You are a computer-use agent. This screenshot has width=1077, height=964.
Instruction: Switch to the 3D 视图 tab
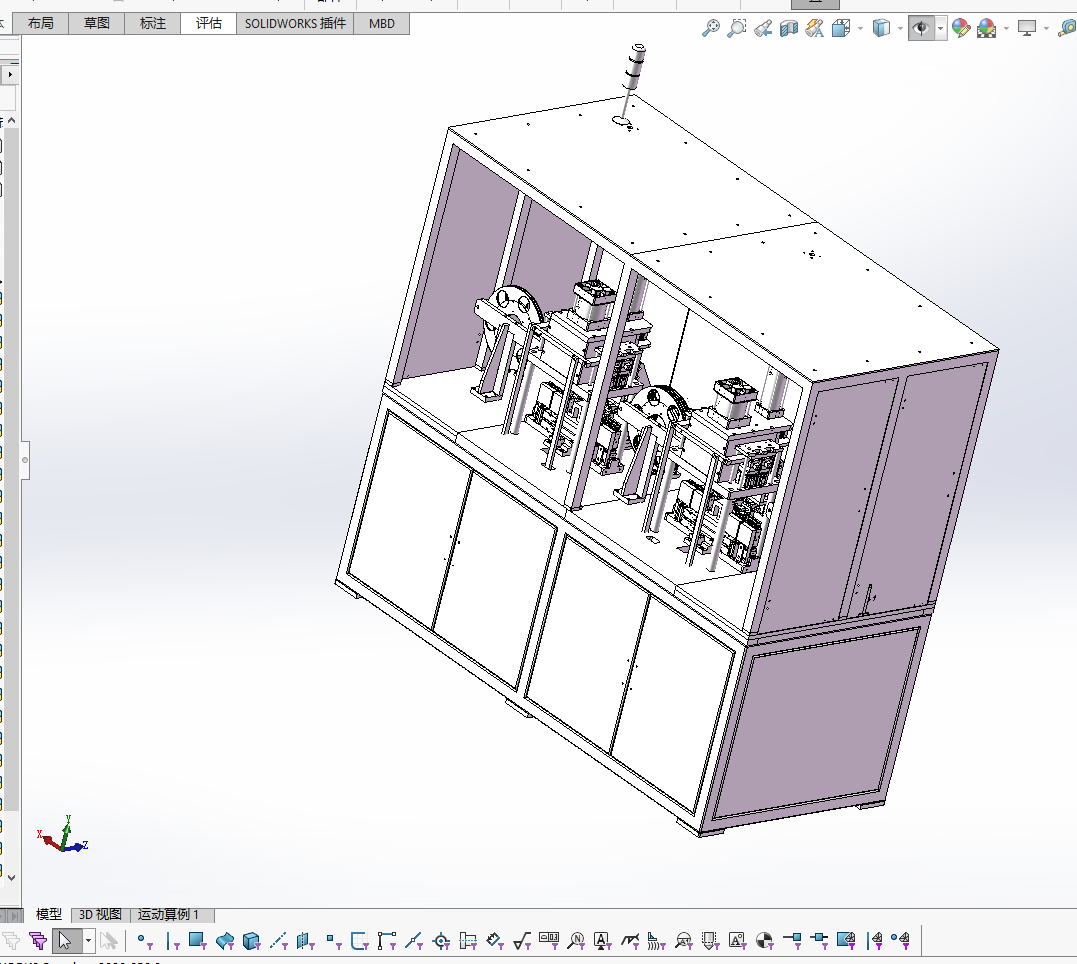tap(100, 914)
